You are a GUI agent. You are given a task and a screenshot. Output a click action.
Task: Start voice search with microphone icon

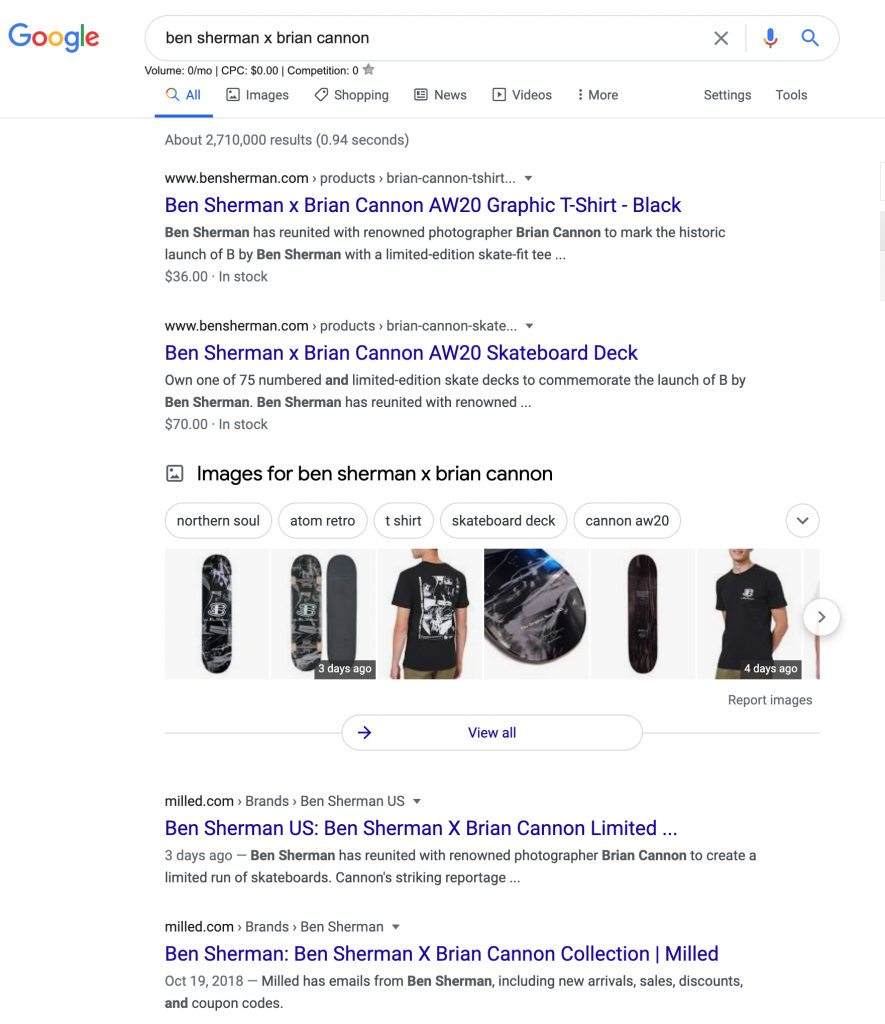770,38
